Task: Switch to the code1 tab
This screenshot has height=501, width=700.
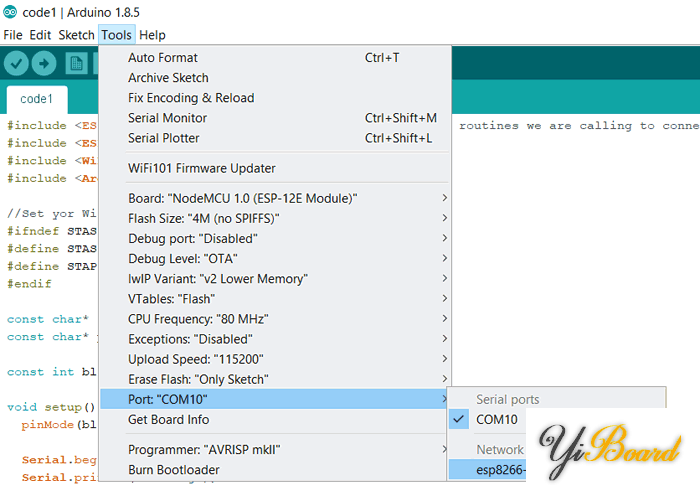Action: tap(37, 99)
